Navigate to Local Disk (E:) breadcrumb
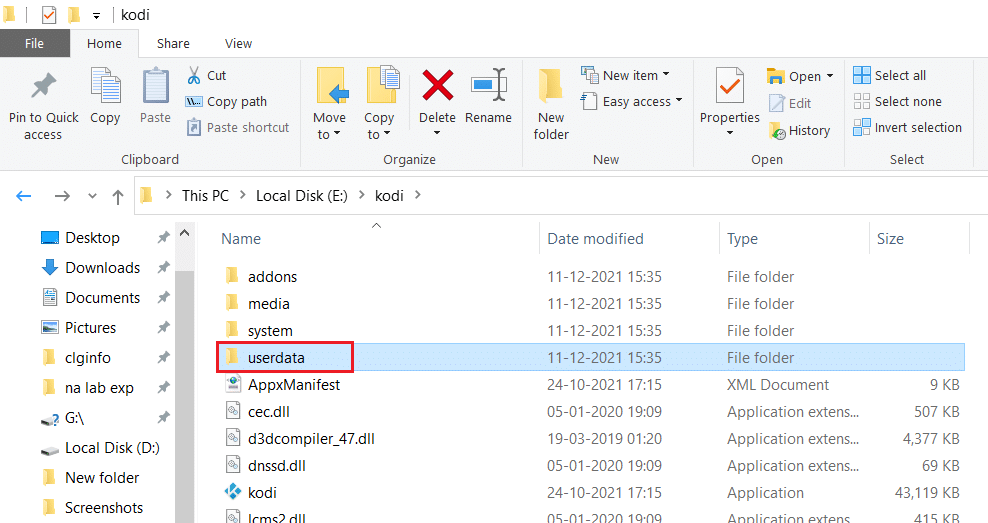Image resolution: width=988 pixels, height=523 pixels. pos(301,196)
